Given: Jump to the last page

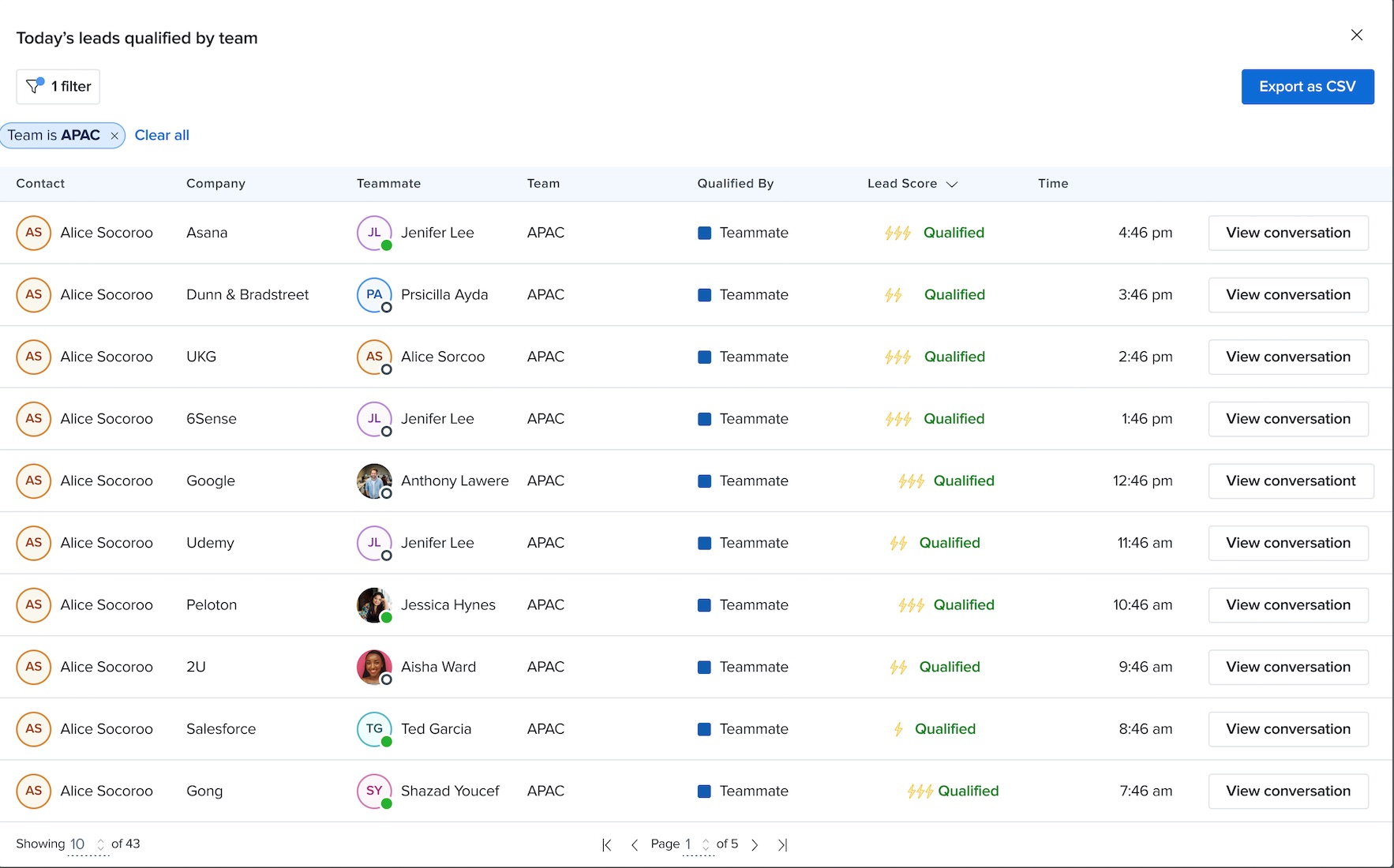Looking at the screenshot, I should [782, 844].
